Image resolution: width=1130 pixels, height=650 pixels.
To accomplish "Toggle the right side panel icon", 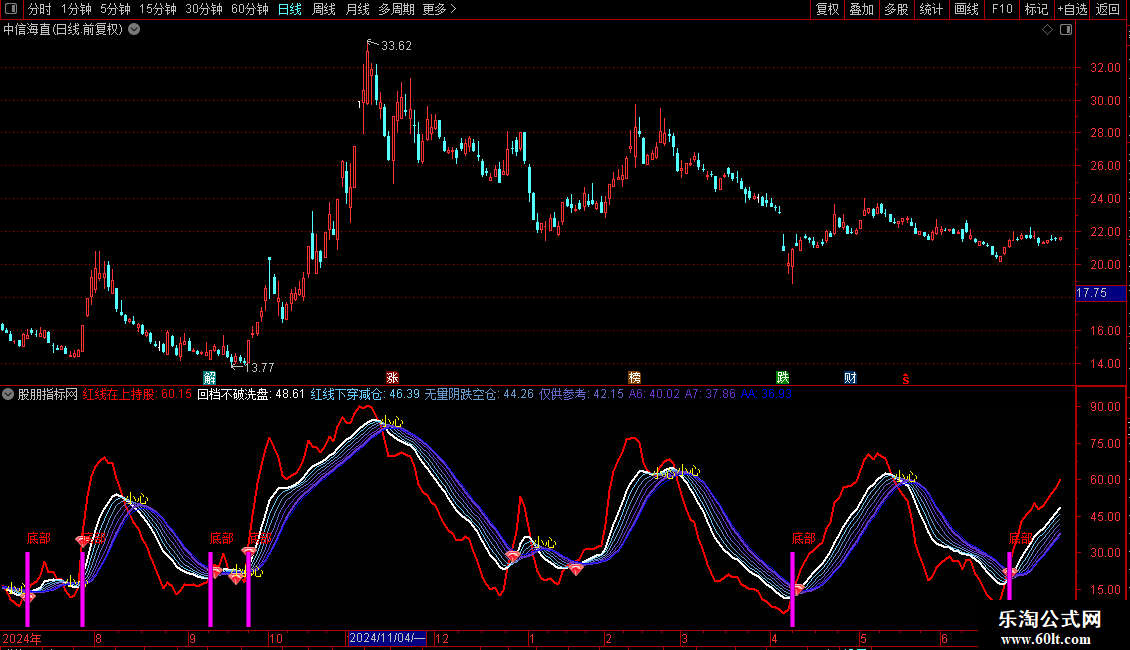I will click(1066, 30).
